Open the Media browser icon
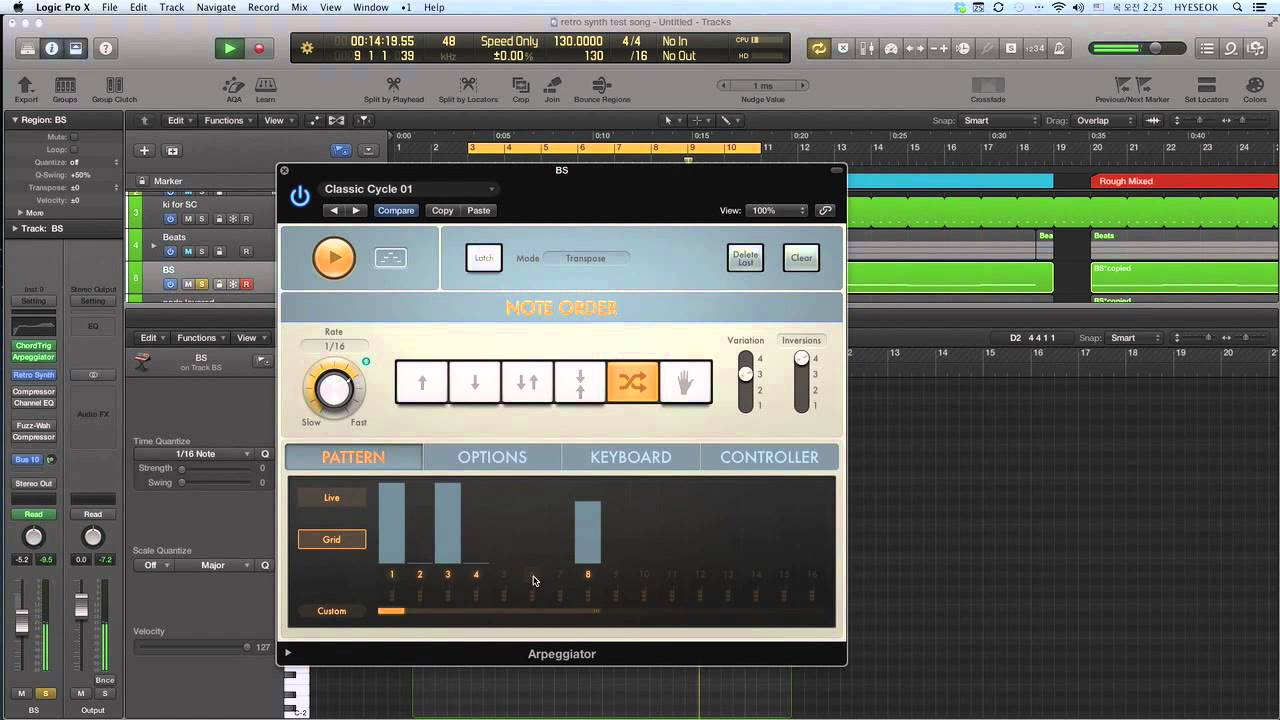1280x720 pixels. point(1256,48)
